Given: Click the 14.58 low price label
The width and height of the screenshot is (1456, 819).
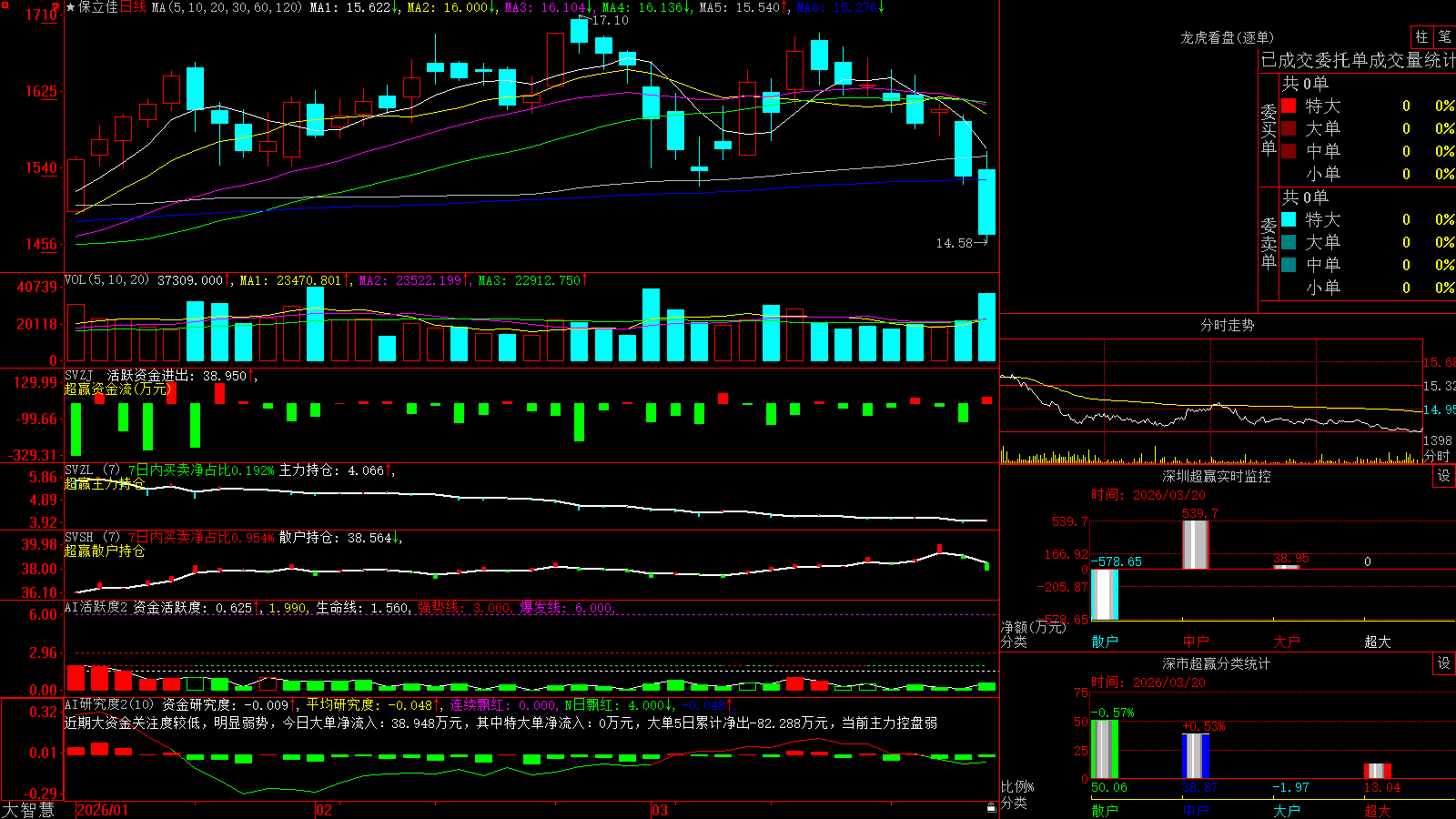Looking at the screenshot, I should [x=954, y=243].
